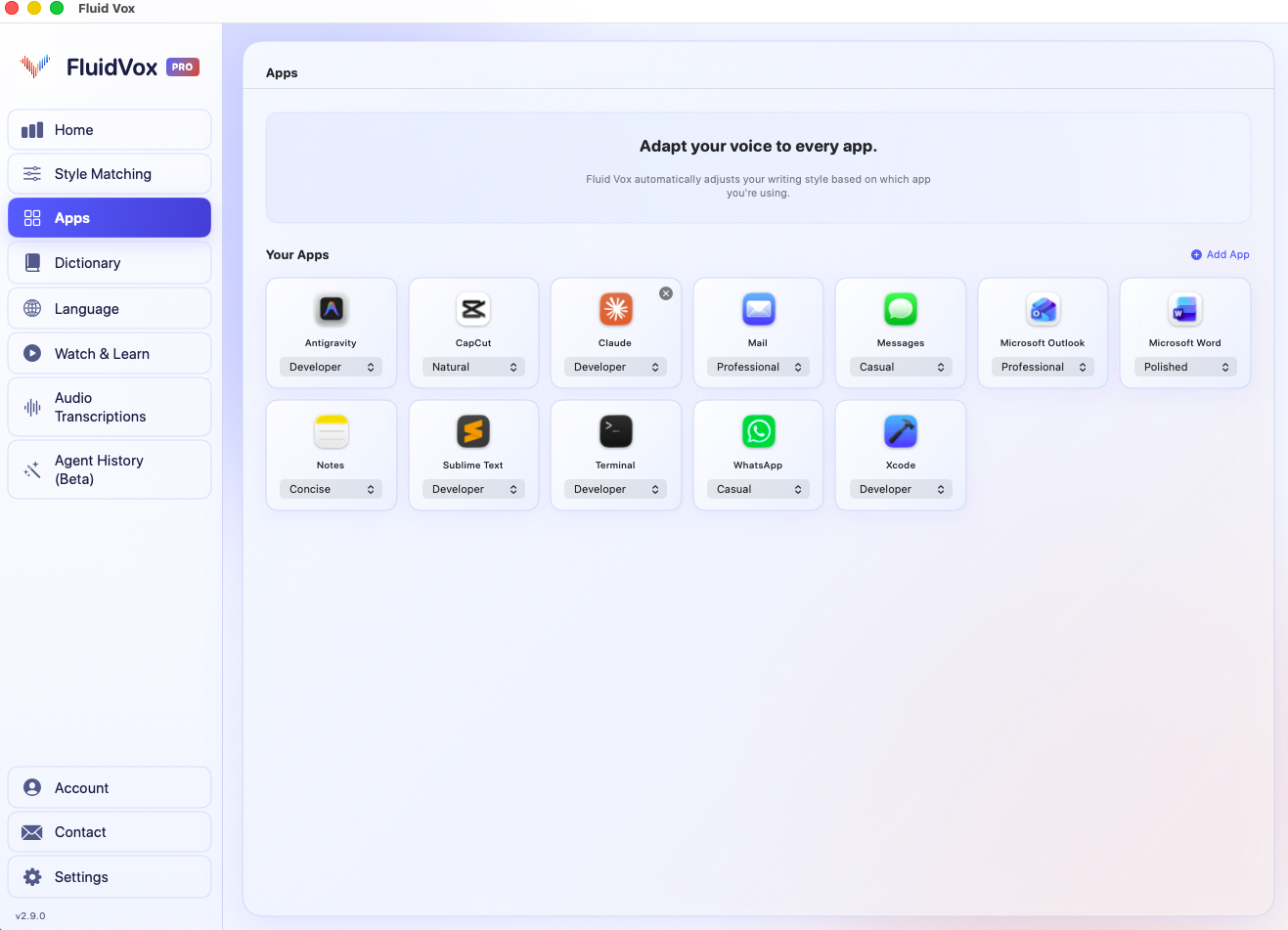Open Agent History (Beta)
This screenshot has height=930, width=1288.
click(110, 469)
